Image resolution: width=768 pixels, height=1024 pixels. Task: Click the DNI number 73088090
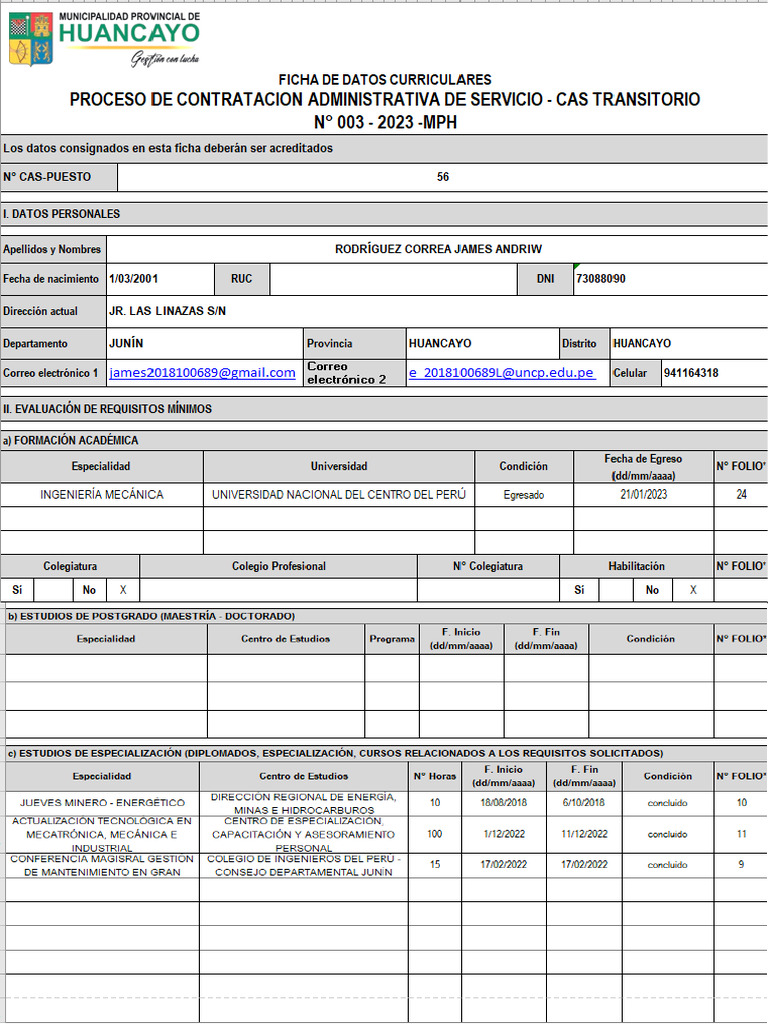601,279
